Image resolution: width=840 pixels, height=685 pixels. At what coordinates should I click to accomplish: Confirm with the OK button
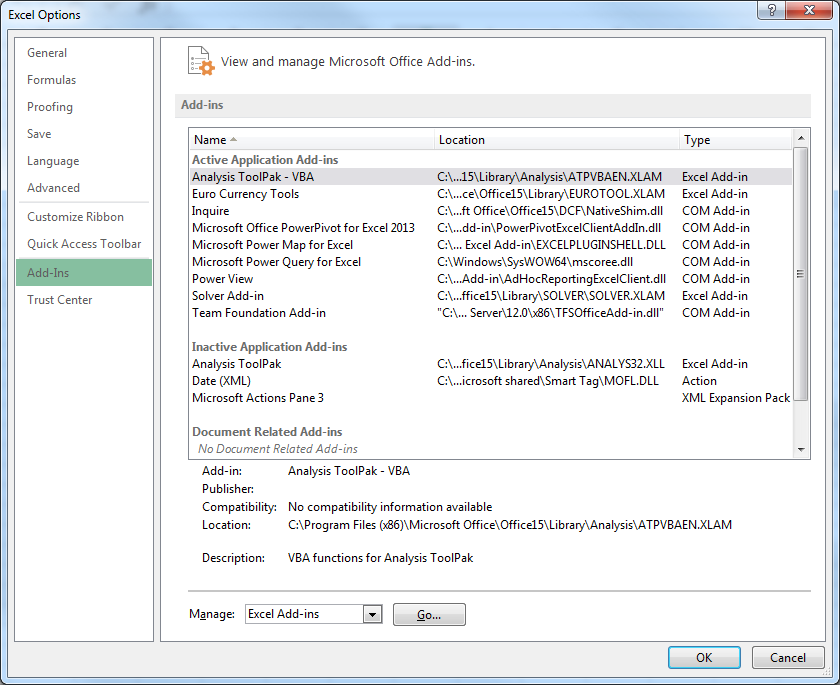[x=704, y=658]
